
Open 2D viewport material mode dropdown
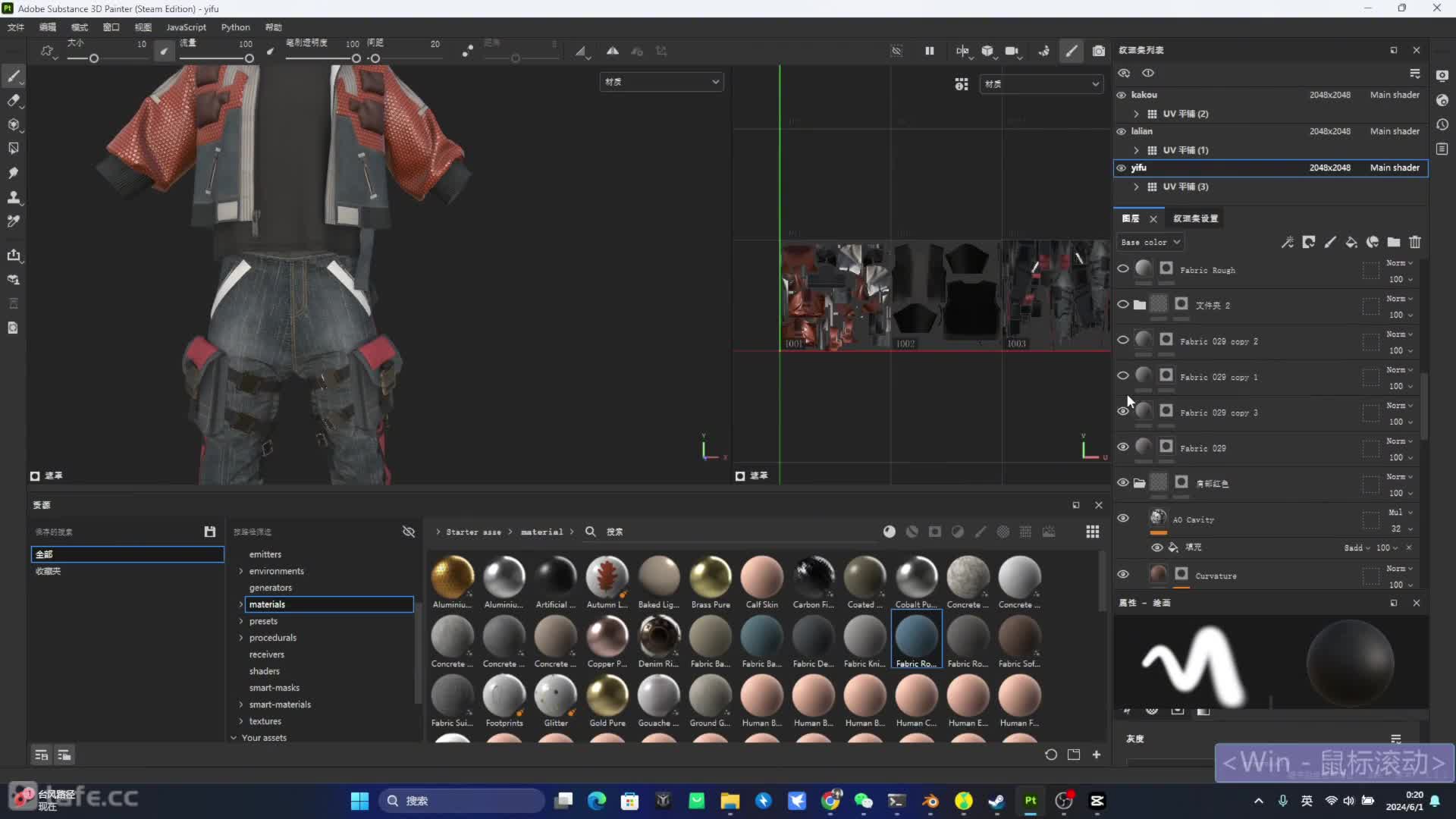coord(1041,84)
